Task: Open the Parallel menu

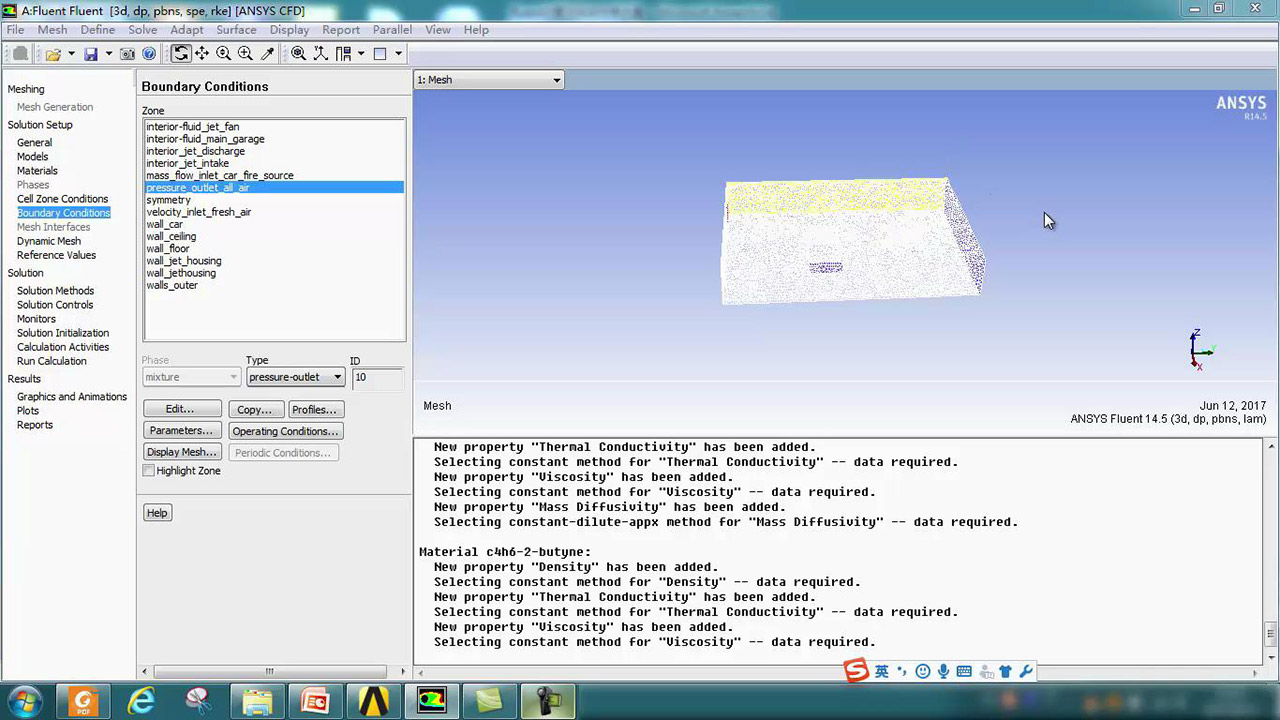Action: point(392,30)
